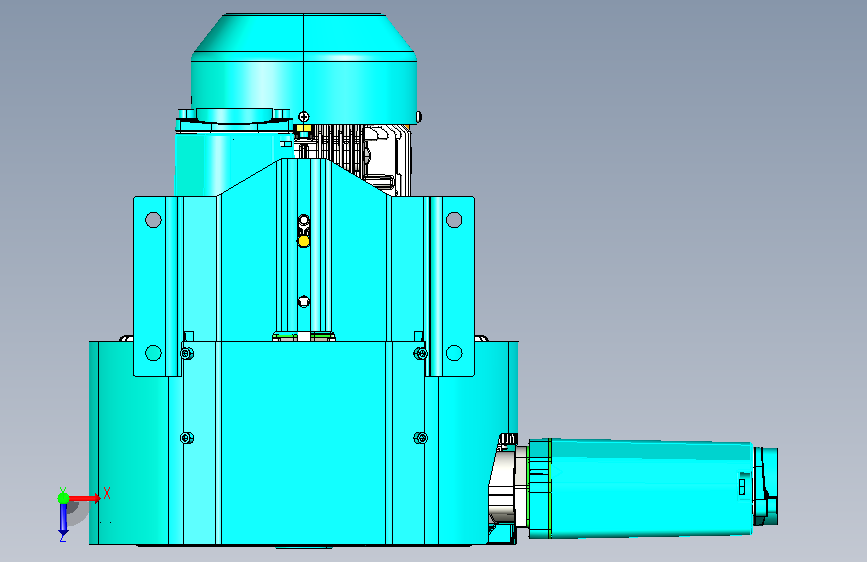Click the red X axis arrow of the triad
Image resolution: width=867 pixels, height=562 pixels.
click(85, 498)
